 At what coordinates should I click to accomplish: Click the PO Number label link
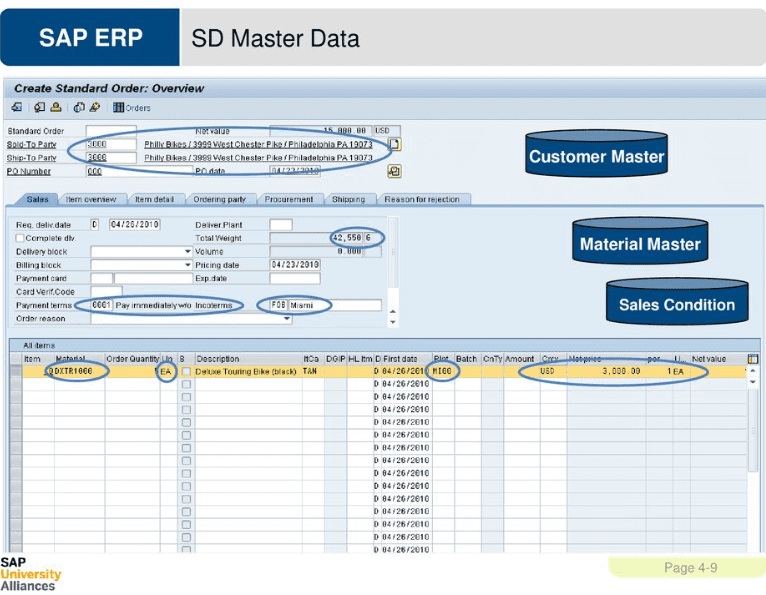pos(29,171)
